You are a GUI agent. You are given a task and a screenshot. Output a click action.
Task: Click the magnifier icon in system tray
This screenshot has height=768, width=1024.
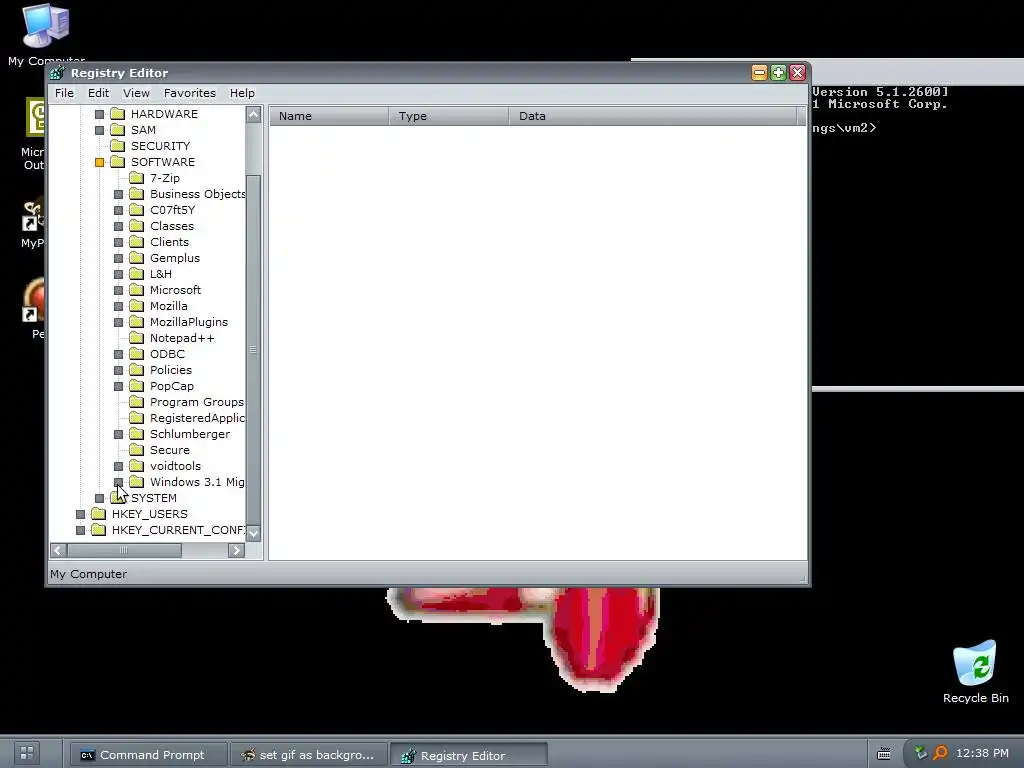tap(940, 753)
